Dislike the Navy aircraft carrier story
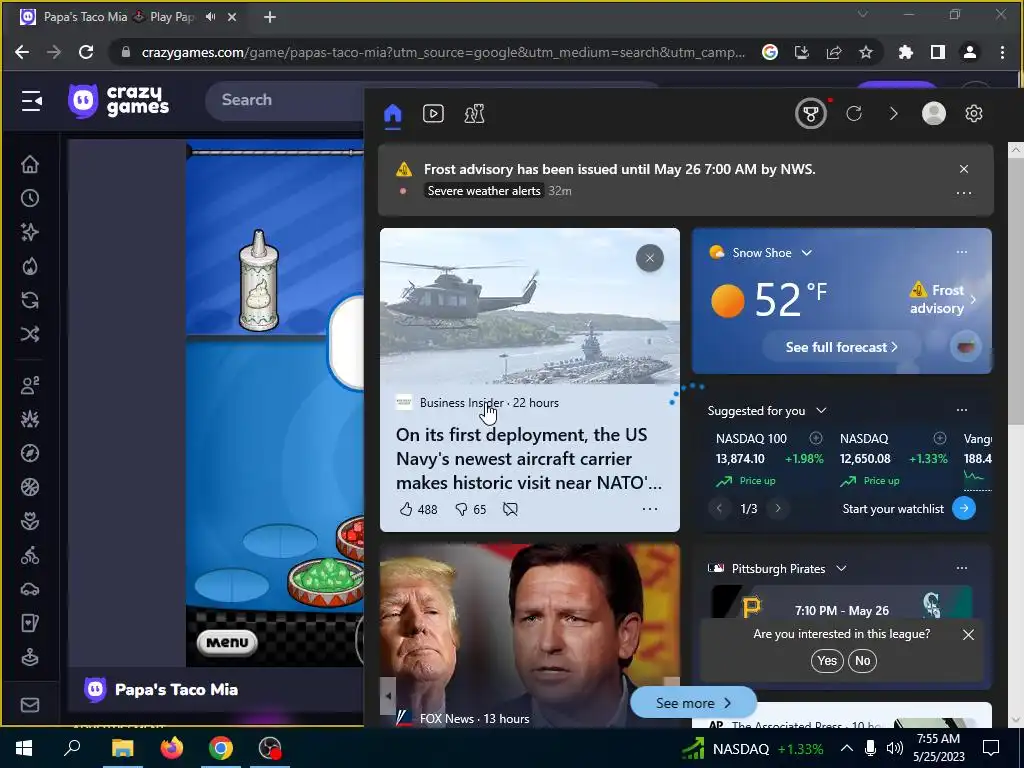 (471, 509)
